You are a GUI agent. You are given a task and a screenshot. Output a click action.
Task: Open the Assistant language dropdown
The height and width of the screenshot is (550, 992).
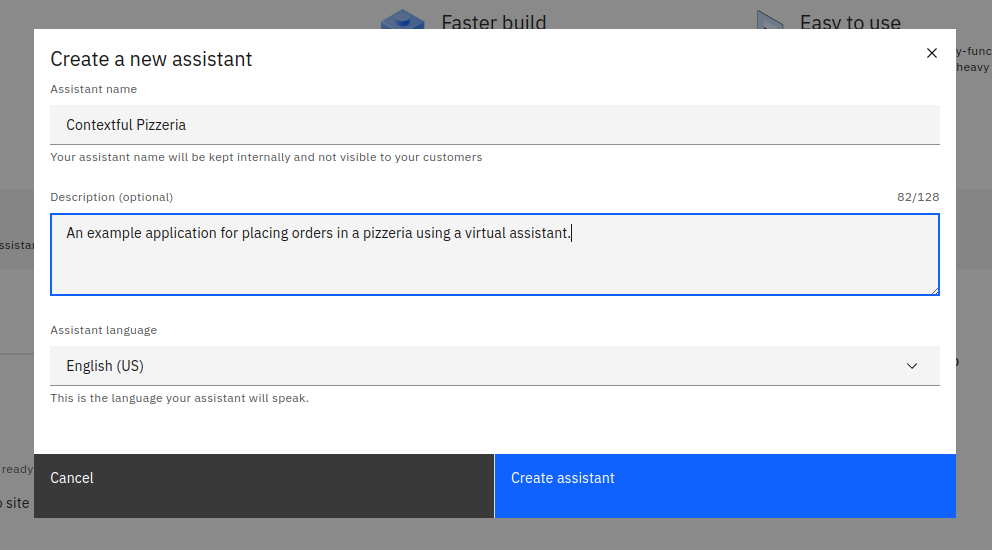coord(495,366)
